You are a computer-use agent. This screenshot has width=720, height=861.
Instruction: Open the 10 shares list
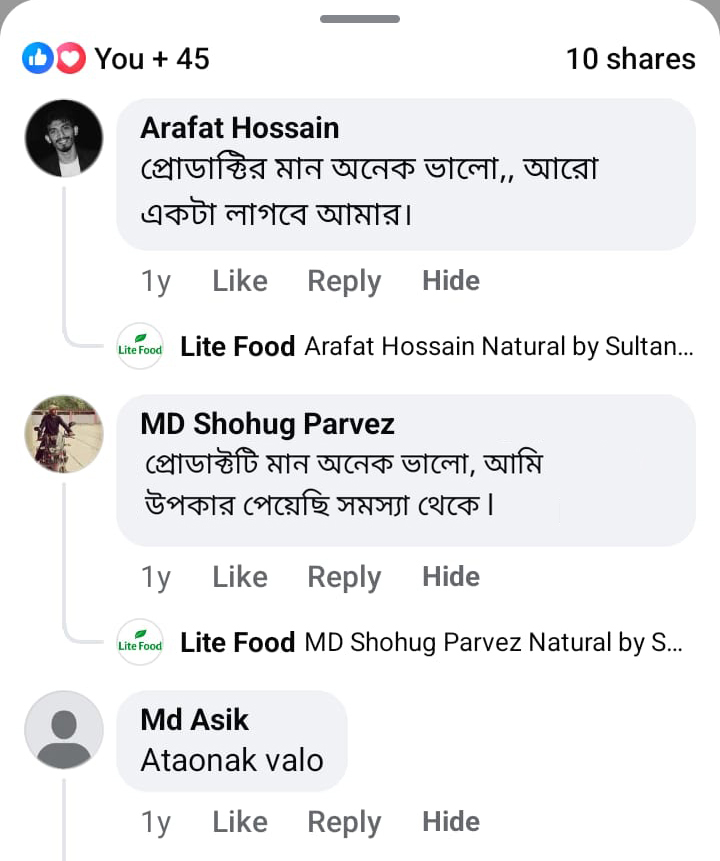pyautogui.click(x=630, y=58)
